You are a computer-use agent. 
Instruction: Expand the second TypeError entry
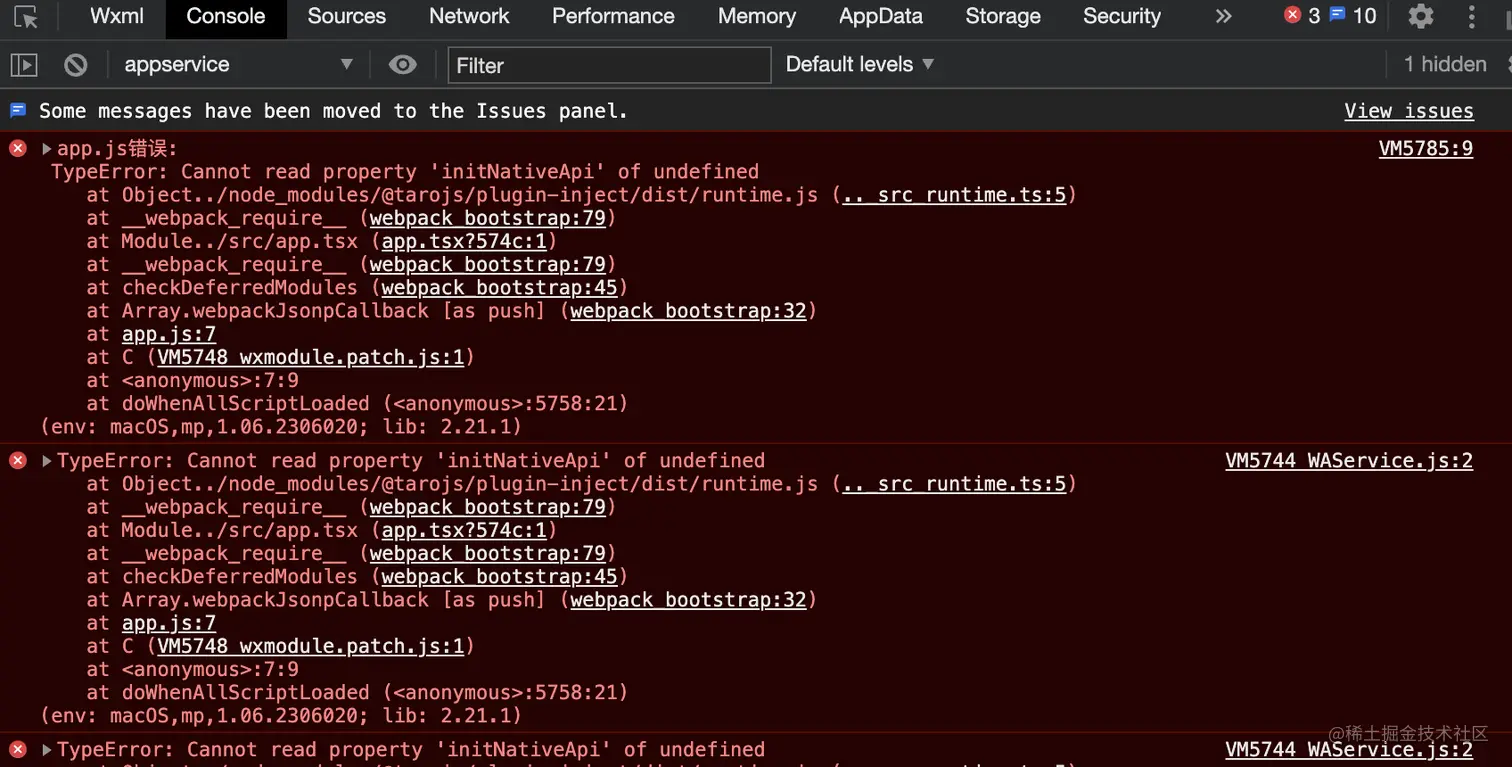point(46,461)
